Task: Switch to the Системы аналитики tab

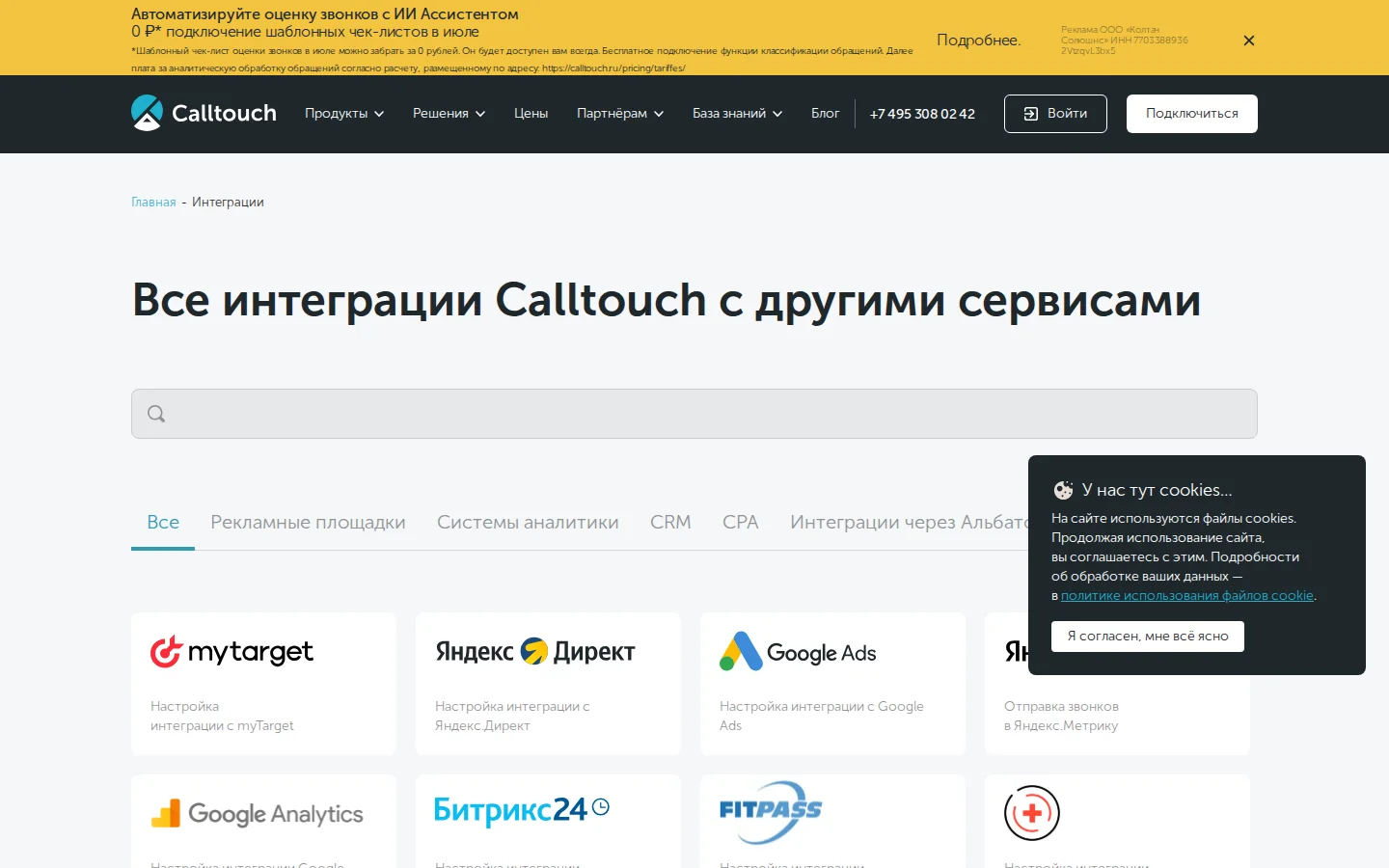Action: click(x=528, y=523)
